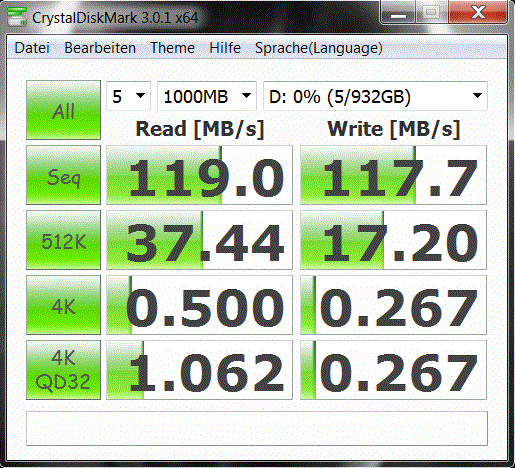This screenshot has width=515, height=468.
Task: Start the 4K benchmark test
Action: point(63,305)
